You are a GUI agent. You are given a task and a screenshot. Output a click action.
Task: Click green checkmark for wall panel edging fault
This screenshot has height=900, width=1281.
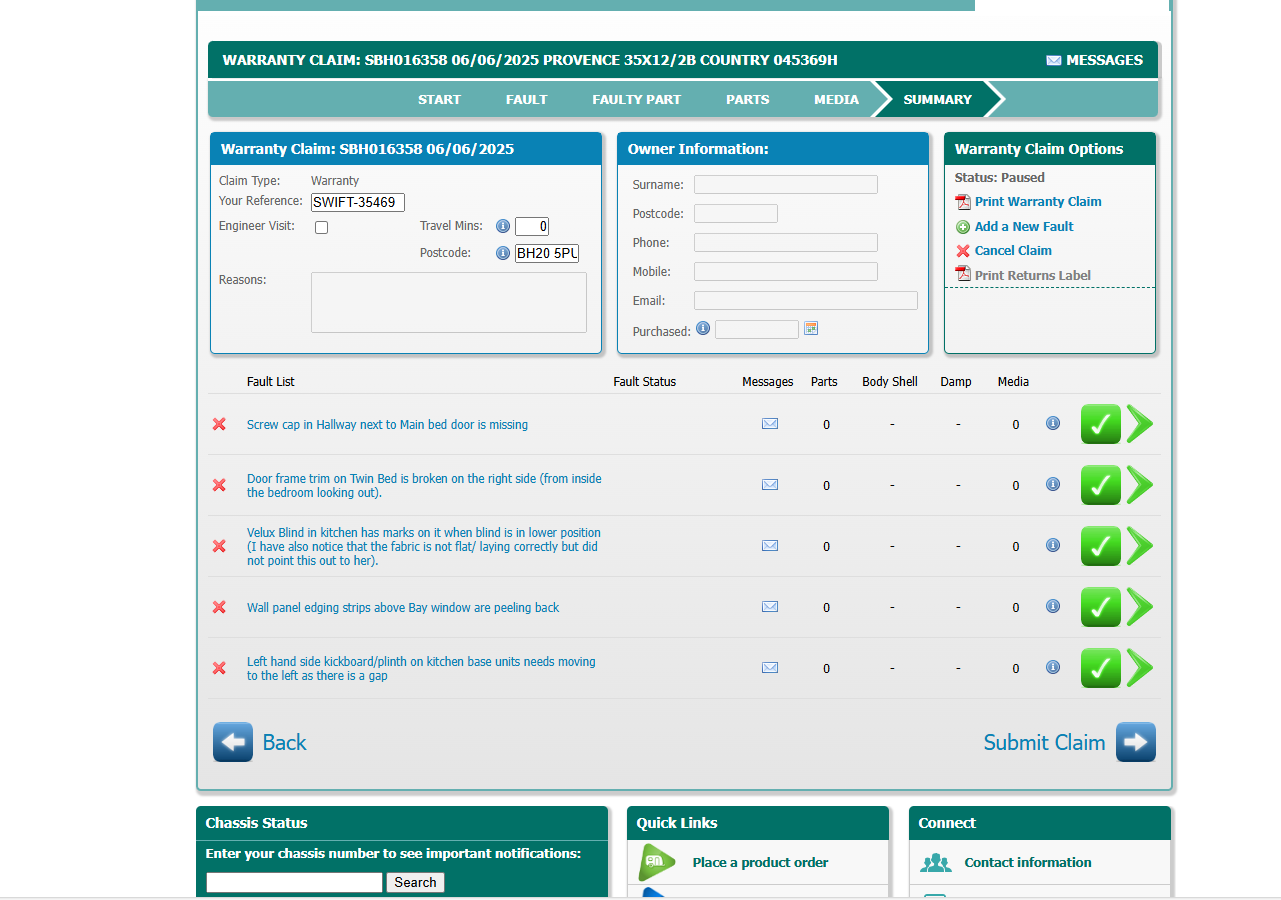(x=1100, y=607)
